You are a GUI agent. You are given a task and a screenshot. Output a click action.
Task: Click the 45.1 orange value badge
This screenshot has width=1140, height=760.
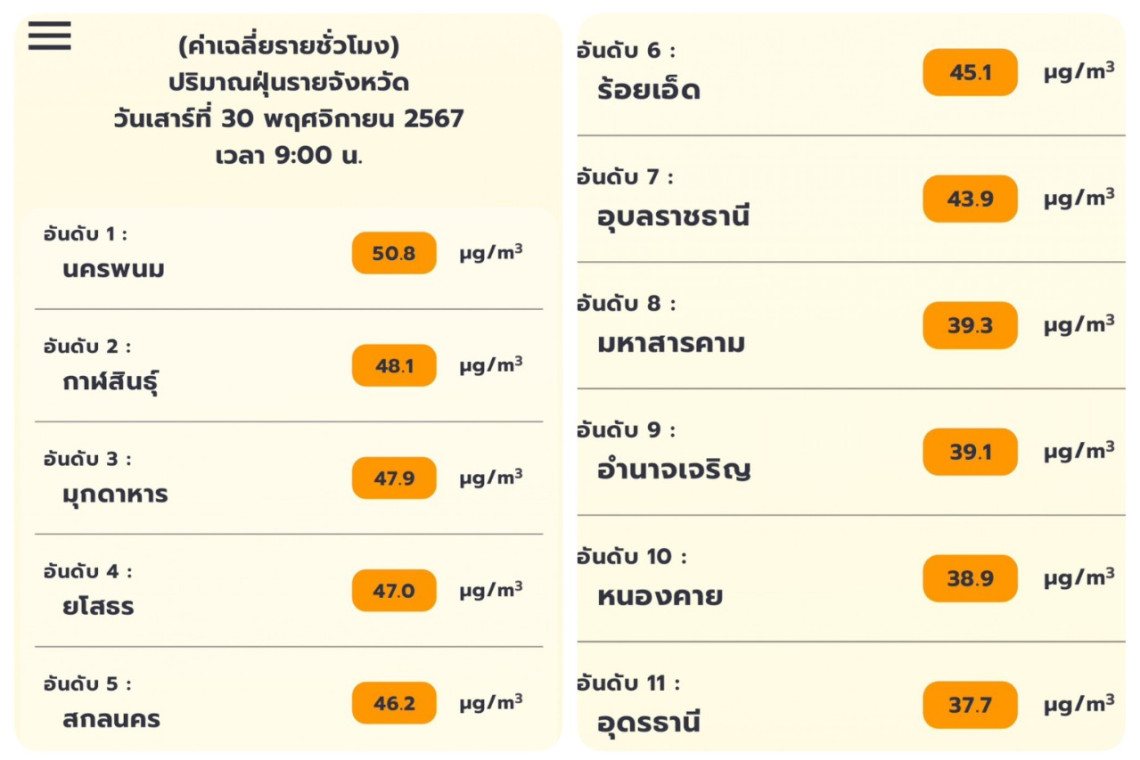(x=969, y=72)
